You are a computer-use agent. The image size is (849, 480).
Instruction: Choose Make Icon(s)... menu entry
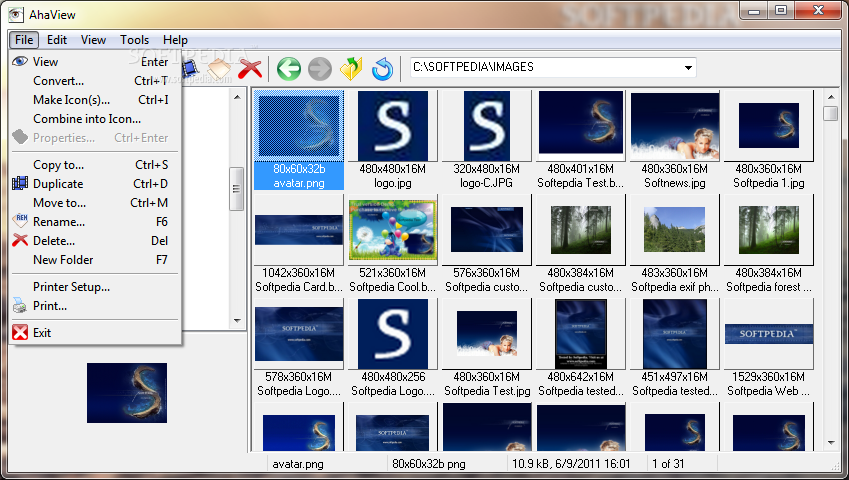click(x=95, y=100)
